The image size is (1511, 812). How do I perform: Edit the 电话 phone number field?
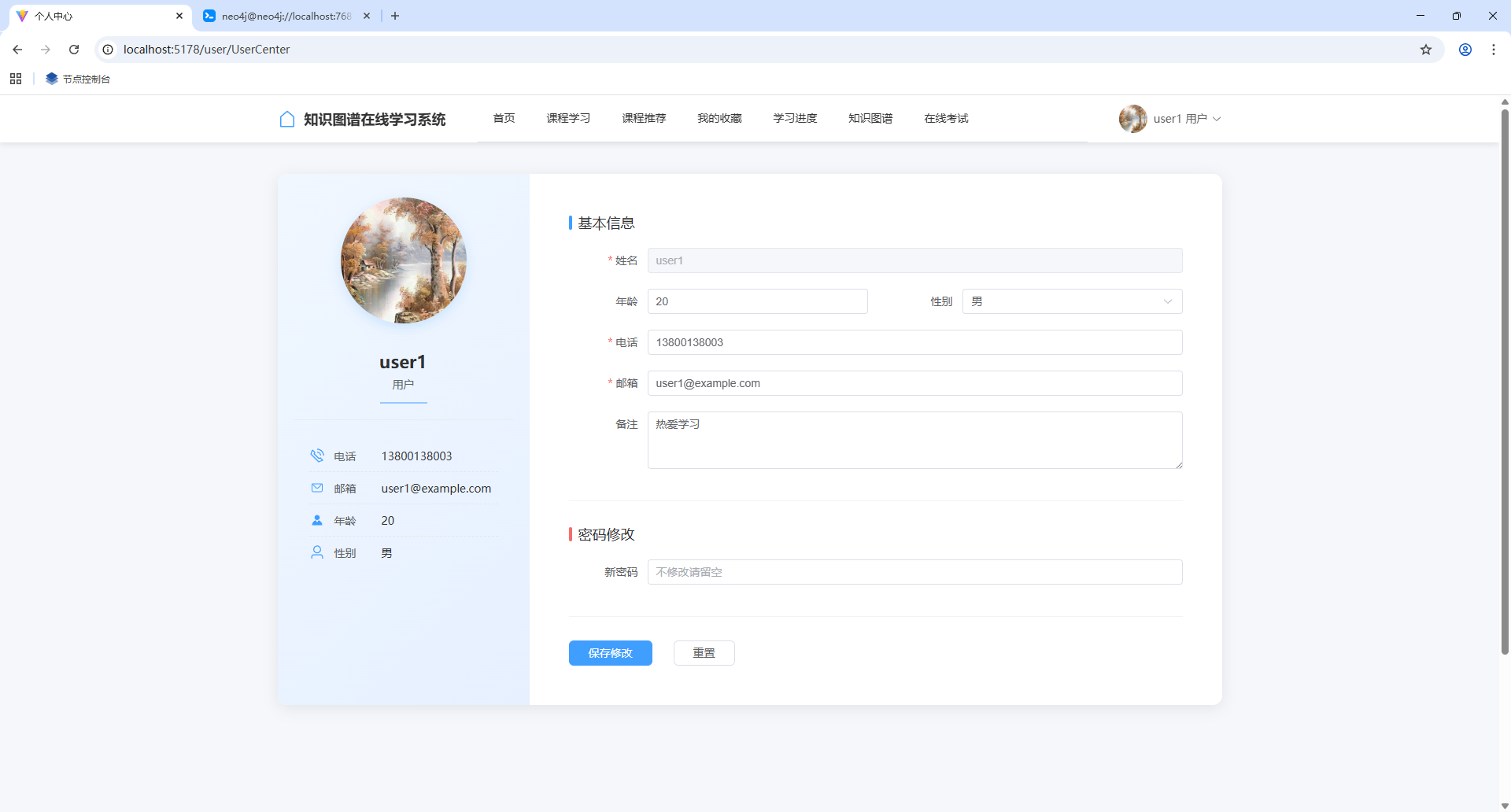pos(914,342)
